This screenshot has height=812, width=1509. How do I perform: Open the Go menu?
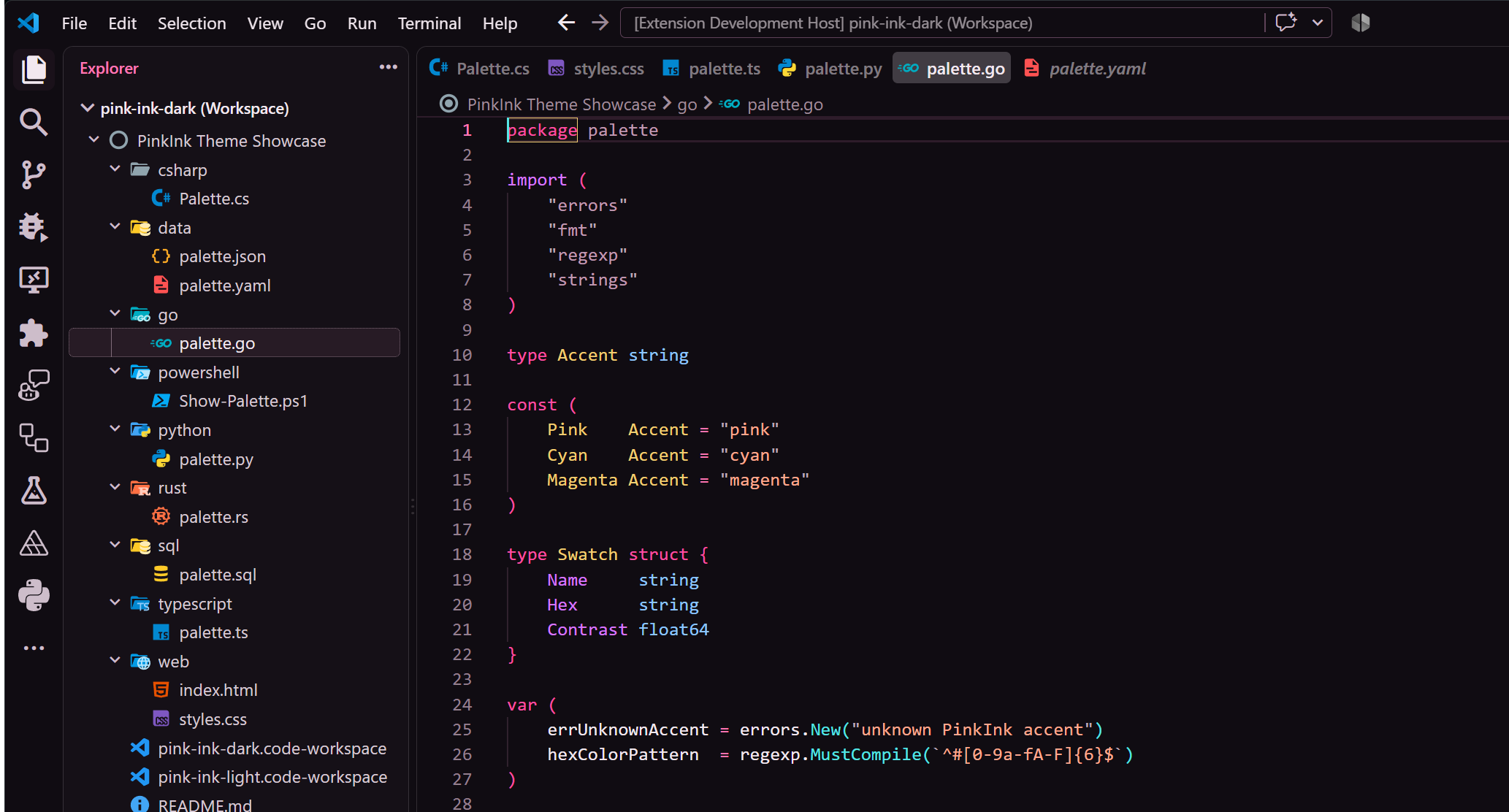click(315, 23)
